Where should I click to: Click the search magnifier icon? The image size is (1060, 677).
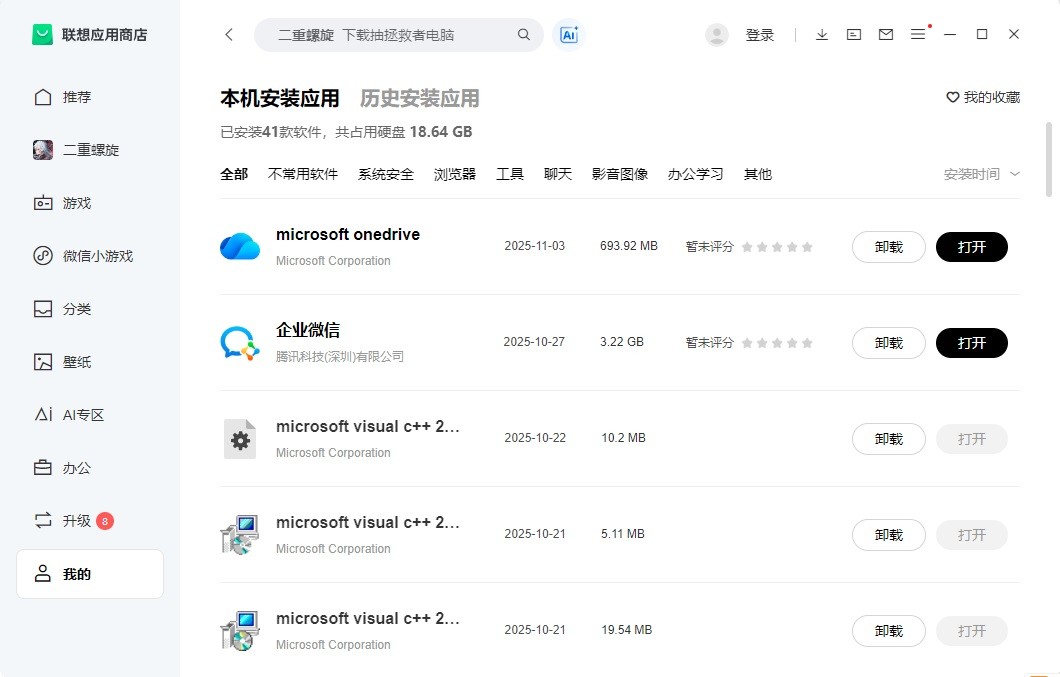pos(524,35)
